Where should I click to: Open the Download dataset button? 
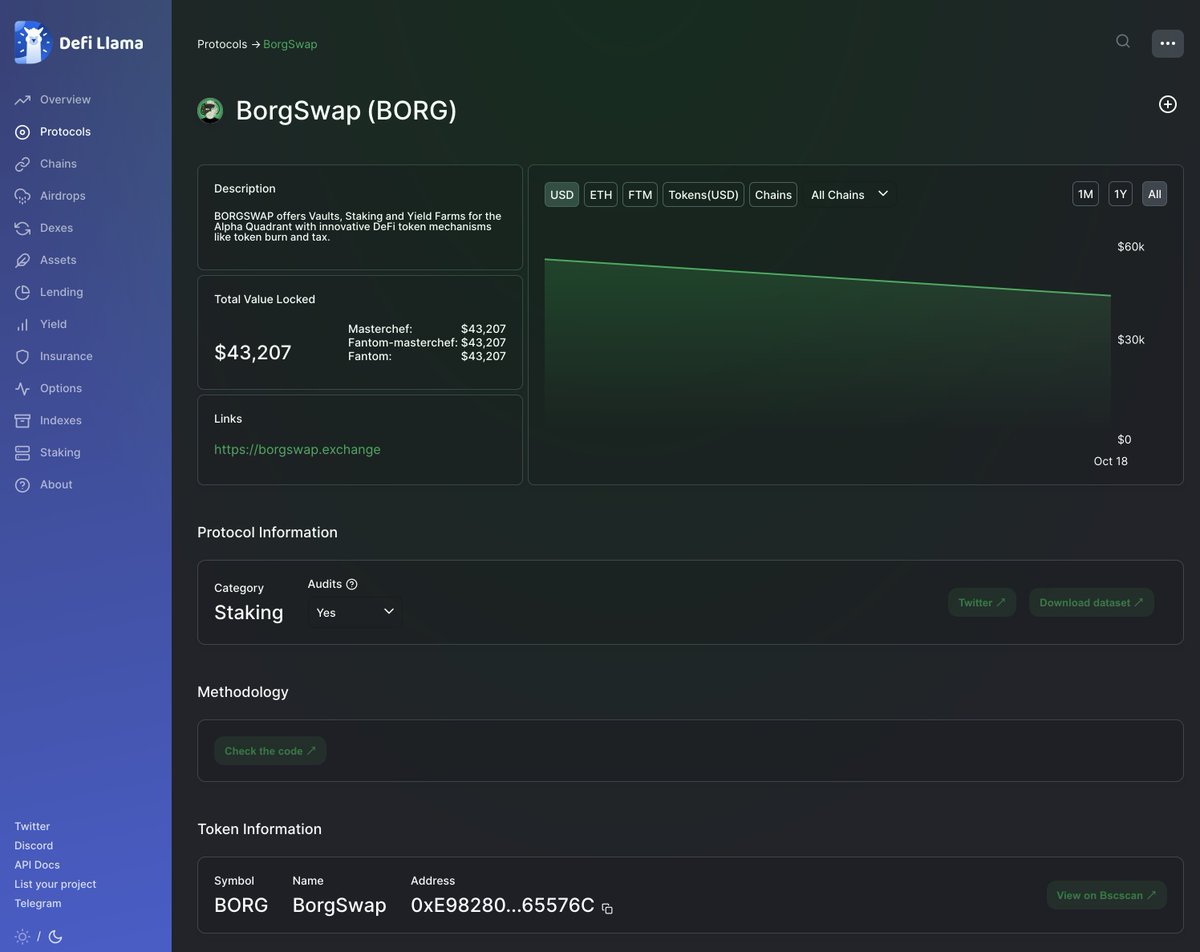1091,602
